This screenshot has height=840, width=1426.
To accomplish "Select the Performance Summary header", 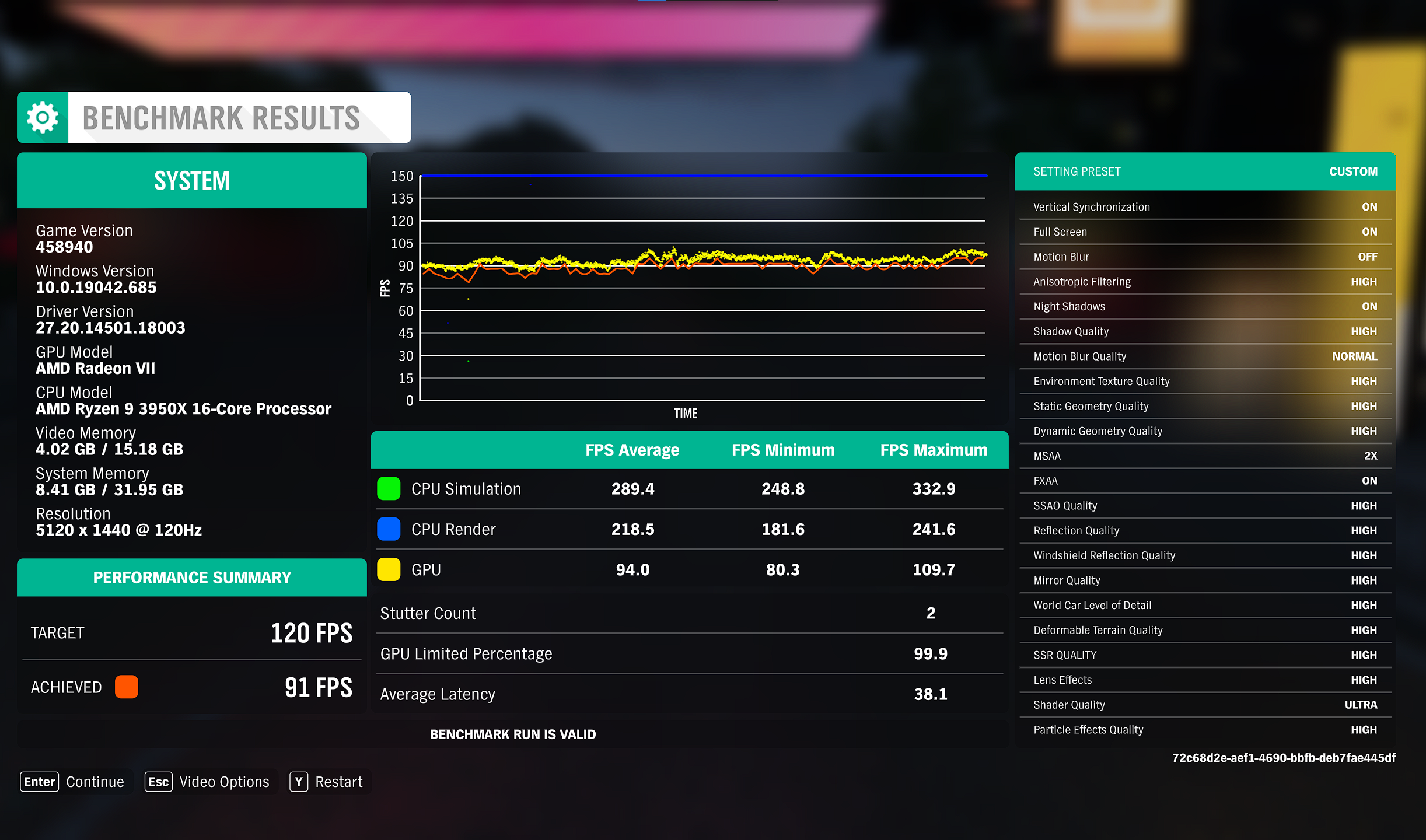I will click(x=192, y=577).
